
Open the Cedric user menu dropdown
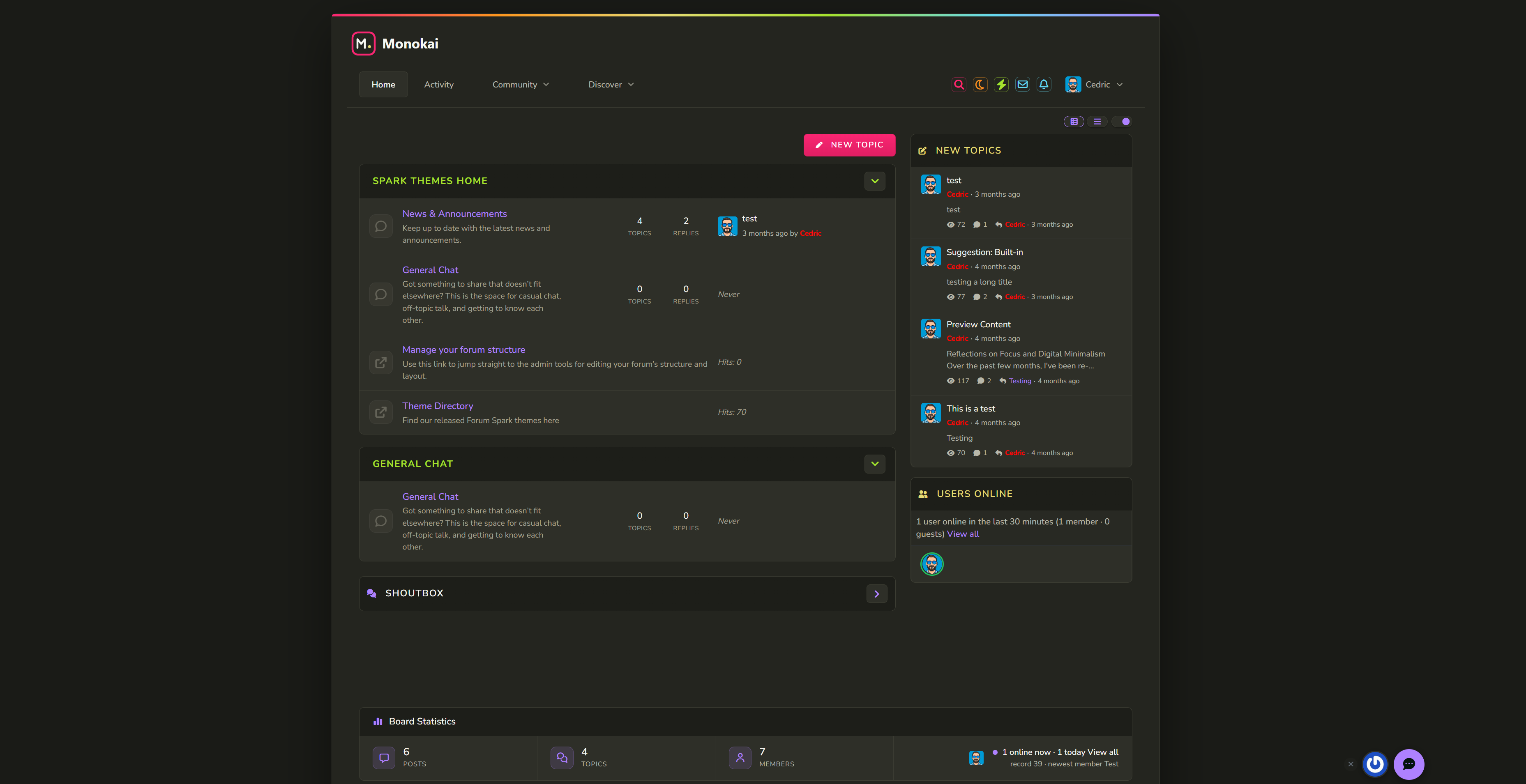[1094, 85]
